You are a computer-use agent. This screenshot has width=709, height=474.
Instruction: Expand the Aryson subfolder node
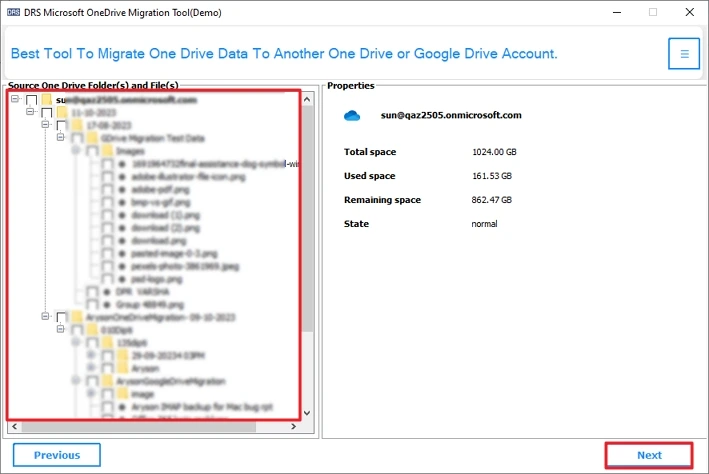(x=91, y=367)
